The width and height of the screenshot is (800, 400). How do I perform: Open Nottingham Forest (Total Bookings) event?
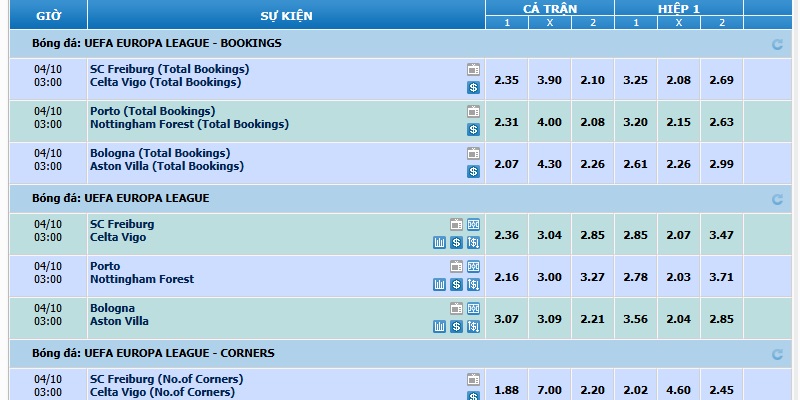189,124
